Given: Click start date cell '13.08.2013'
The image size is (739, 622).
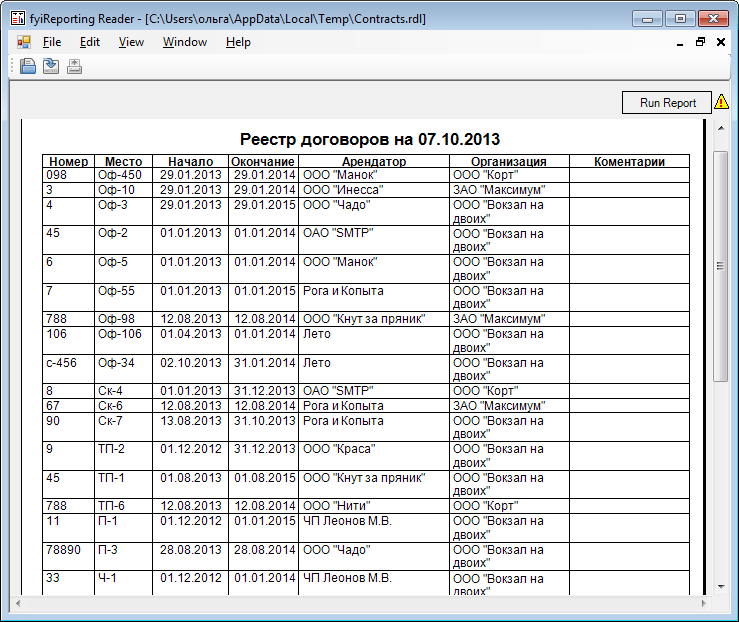Looking at the screenshot, I should click(190, 427).
